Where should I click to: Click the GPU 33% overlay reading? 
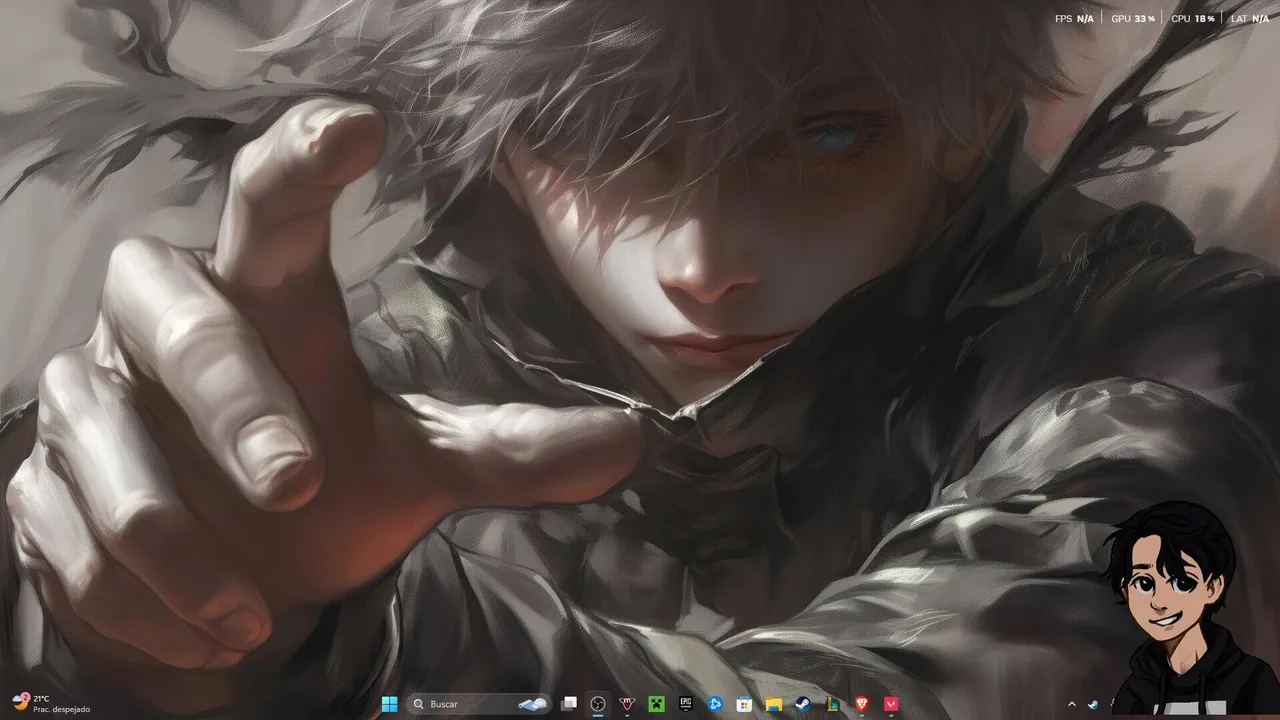pyautogui.click(x=1133, y=19)
